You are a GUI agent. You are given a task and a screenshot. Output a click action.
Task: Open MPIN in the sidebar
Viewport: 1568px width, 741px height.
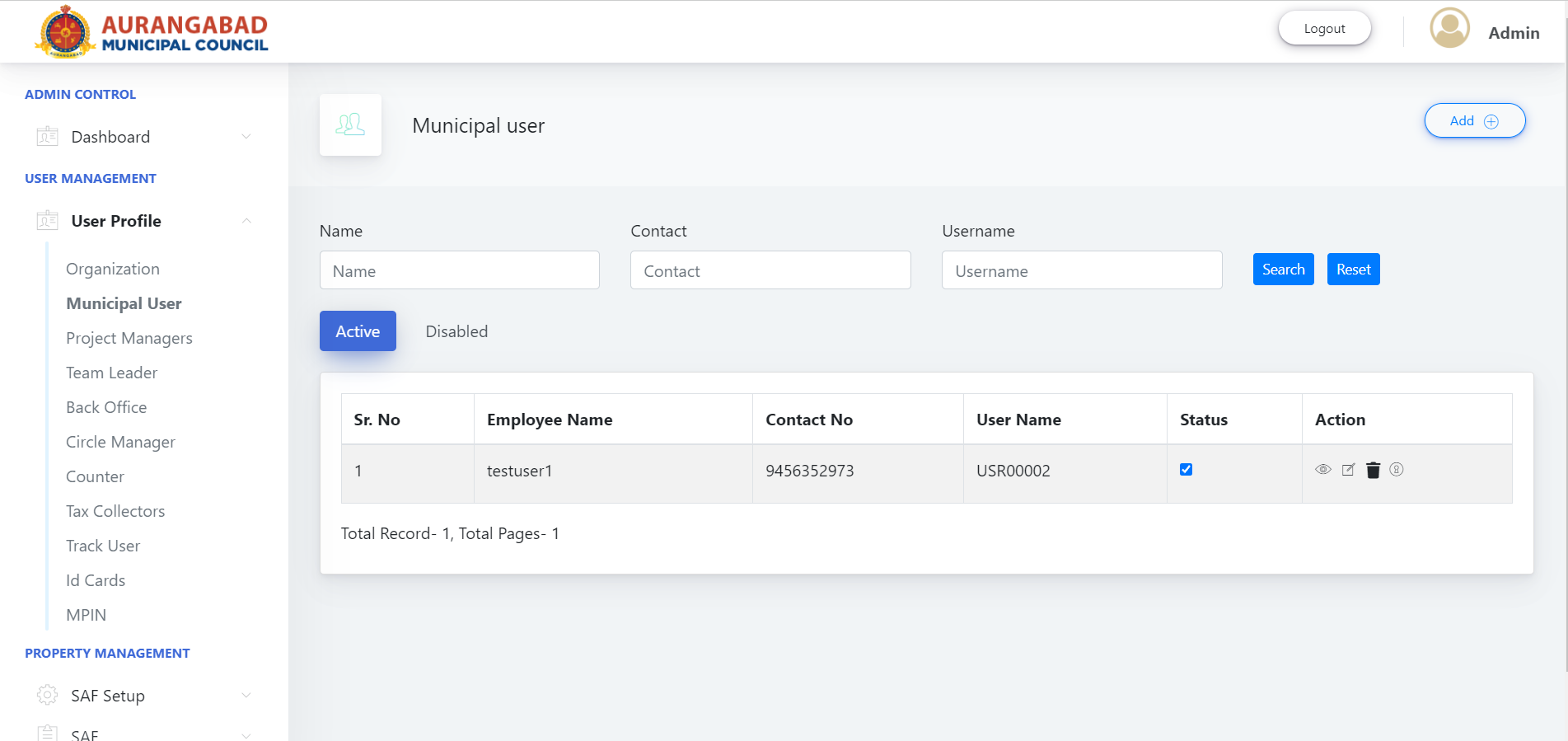click(86, 615)
